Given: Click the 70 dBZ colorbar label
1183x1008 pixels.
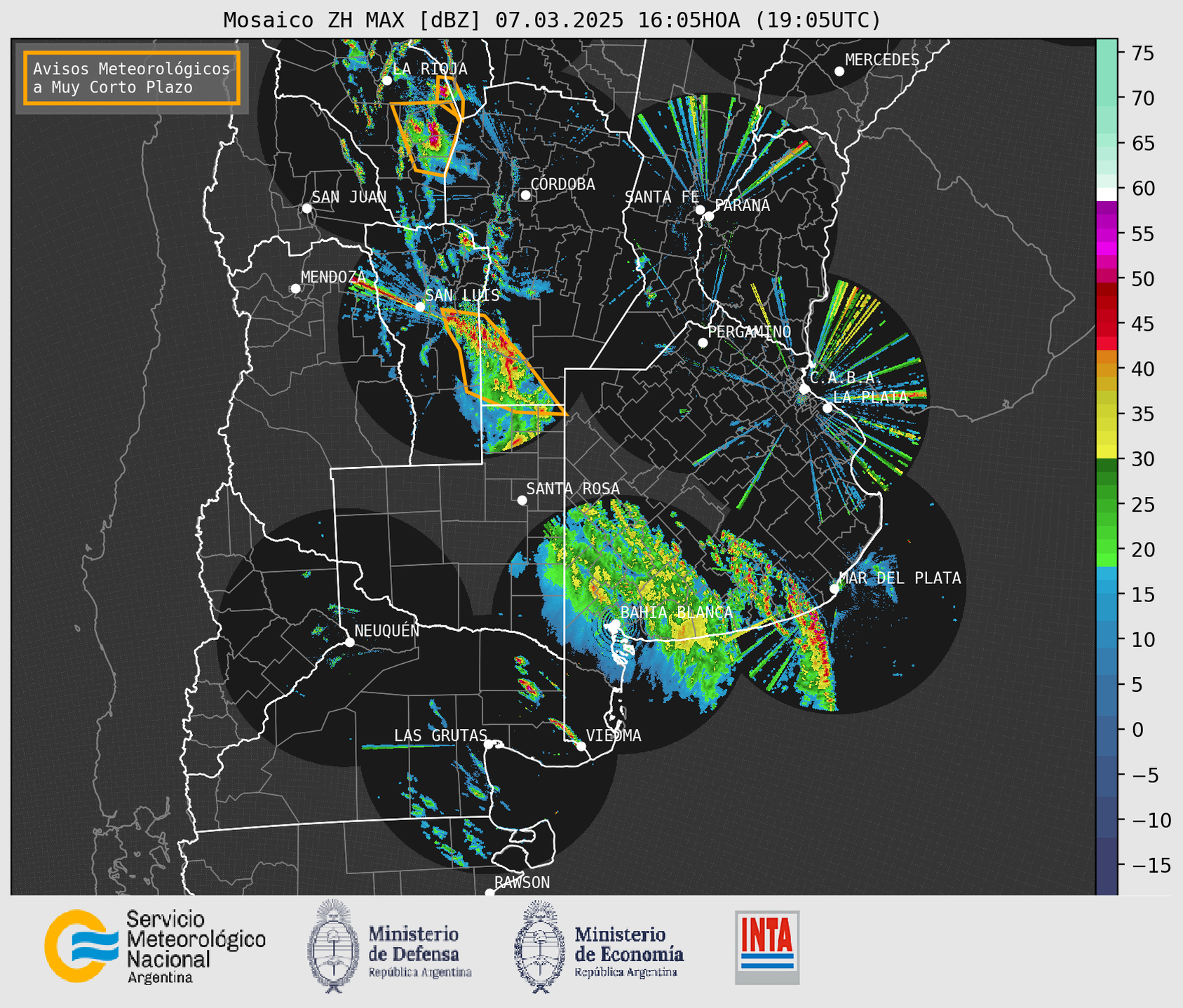Looking at the screenshot, I should [x=1142, y=99].
